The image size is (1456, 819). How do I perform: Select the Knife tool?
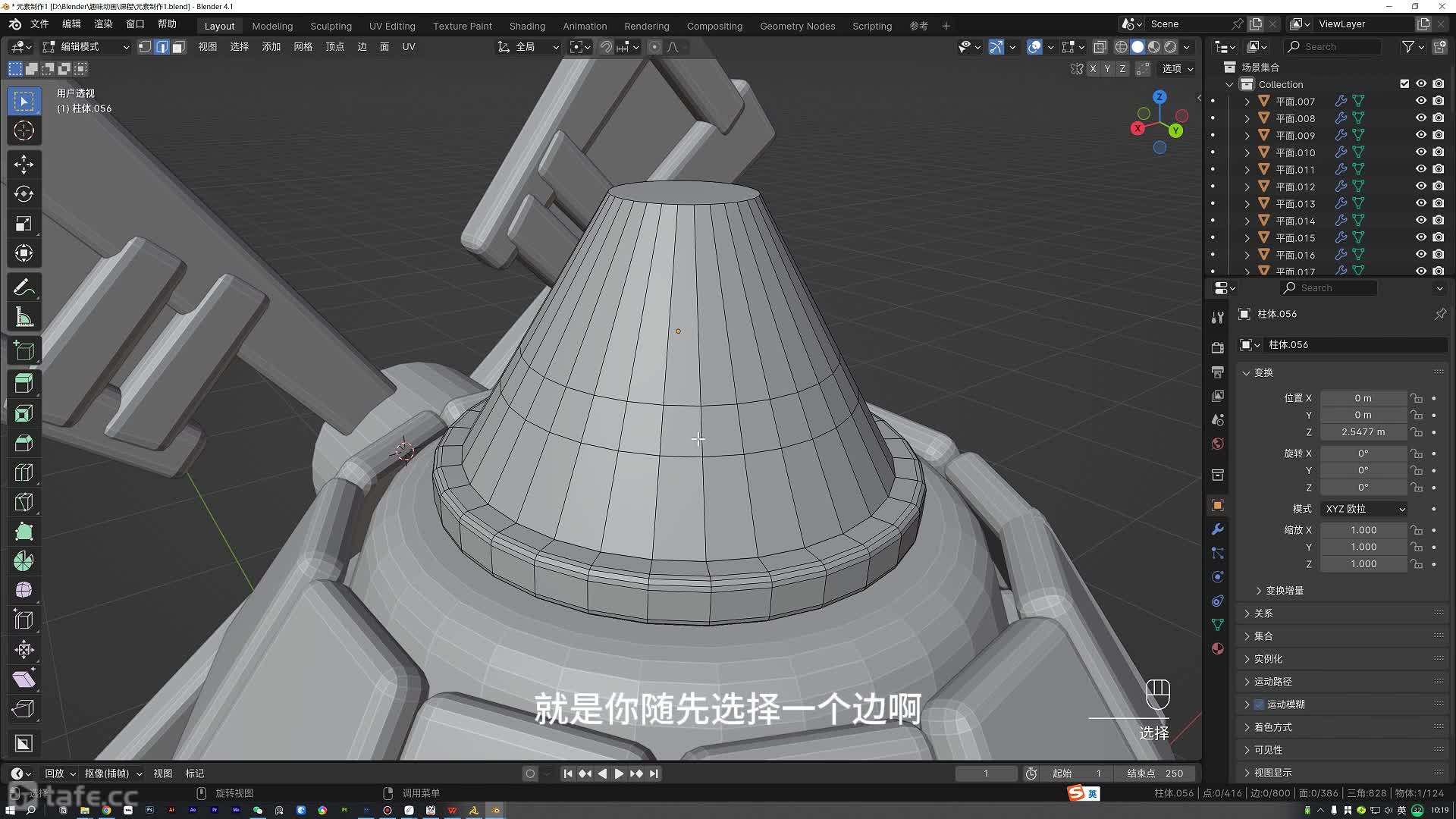pyautogui.click(x=24, y=502)
